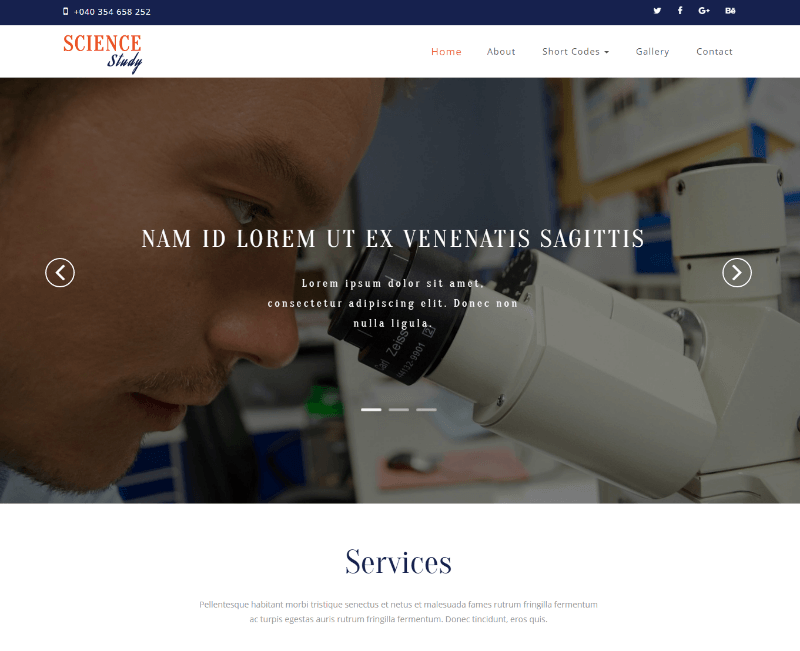Click the caret next to Short Codes
Image resolution: width=800 pixels, height=651 pixels.
[x=607, y=52]
